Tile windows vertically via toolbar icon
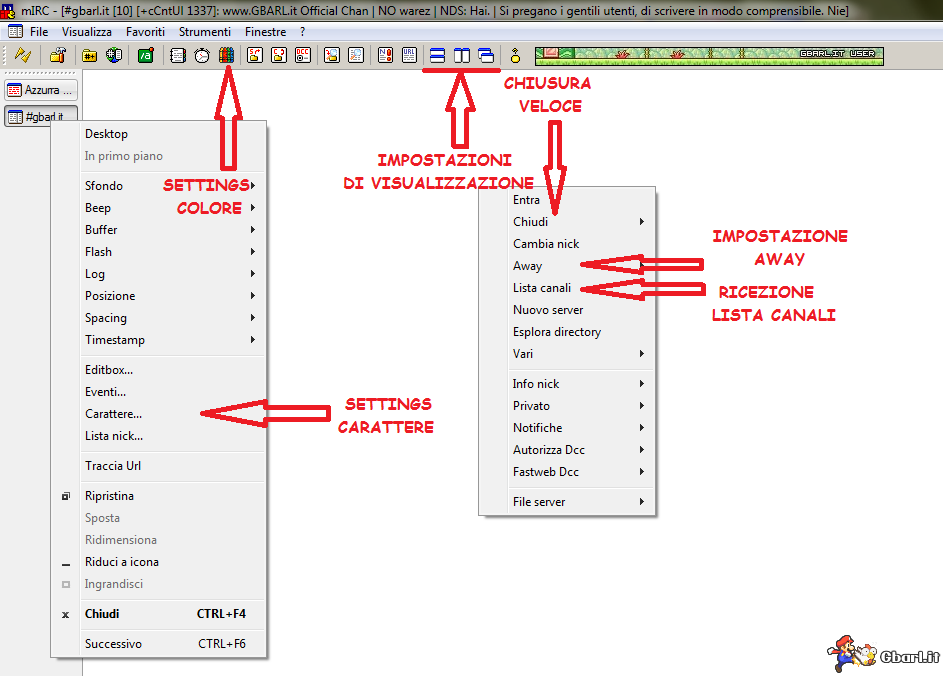 pos(462,55)
